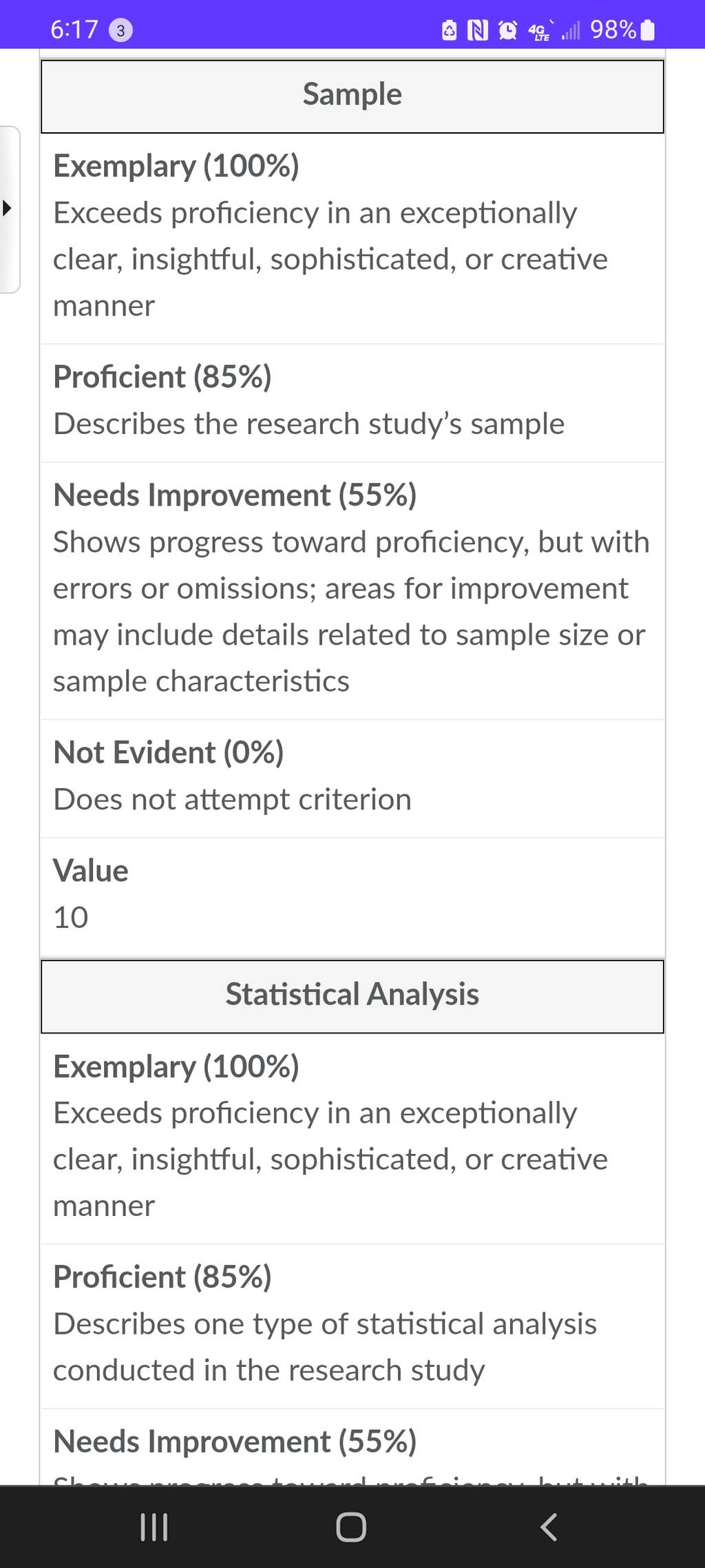Screen dimensions: 705x1568
Task: Select Not Evident (0%) under Sample
Action: (x=352, y=778)
